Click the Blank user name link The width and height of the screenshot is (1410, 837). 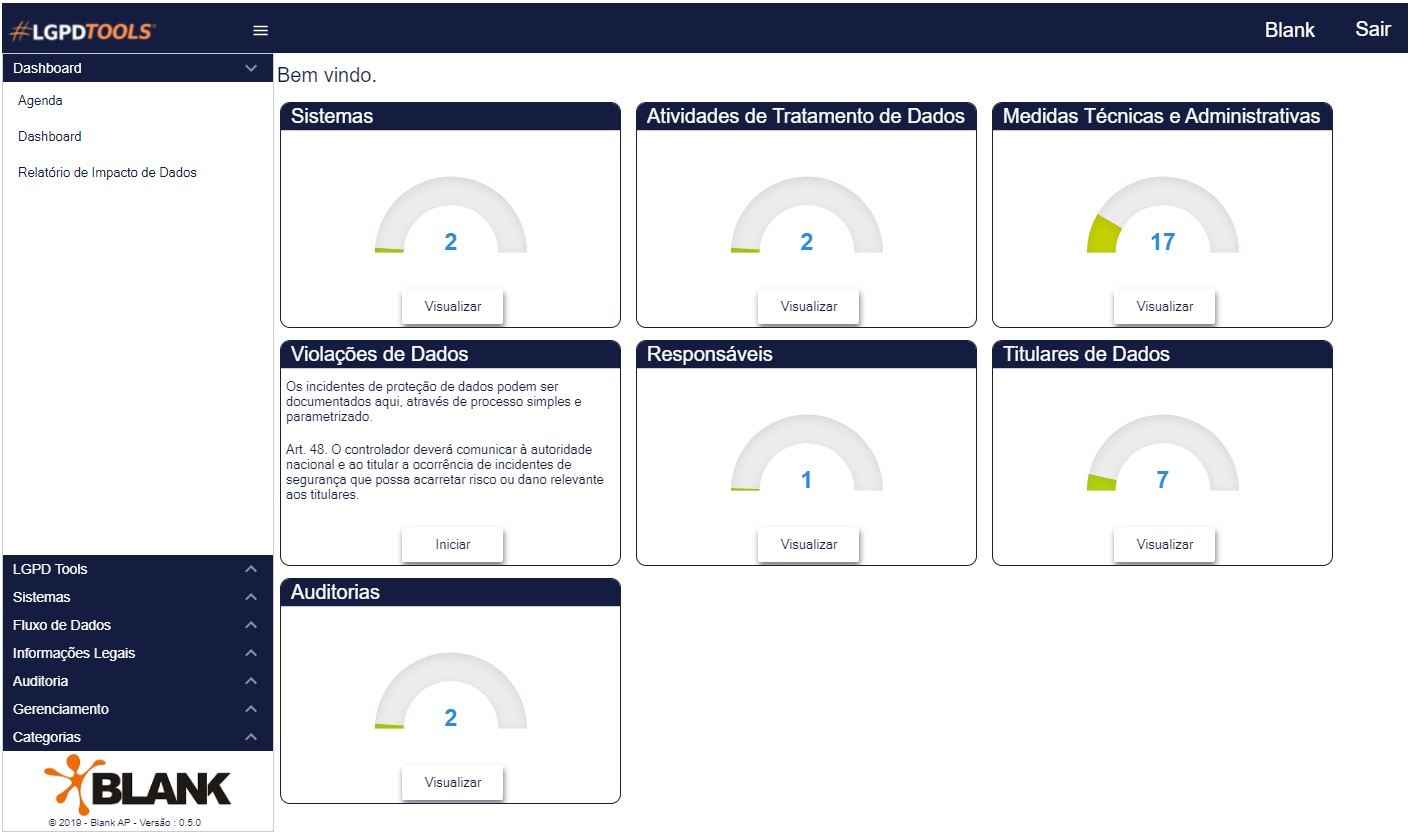1290,30
